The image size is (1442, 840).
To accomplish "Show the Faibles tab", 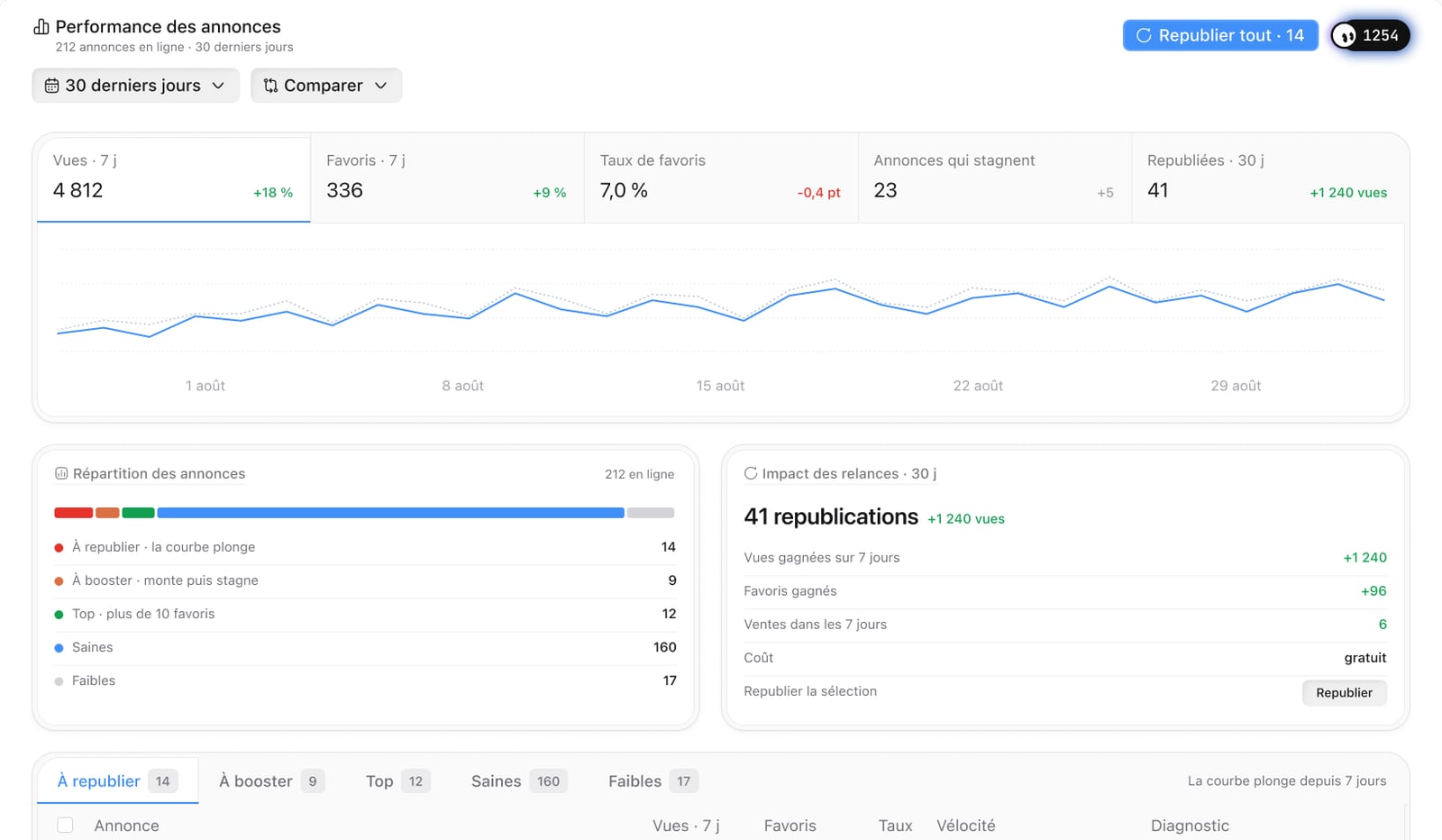I will pos(653,781).
